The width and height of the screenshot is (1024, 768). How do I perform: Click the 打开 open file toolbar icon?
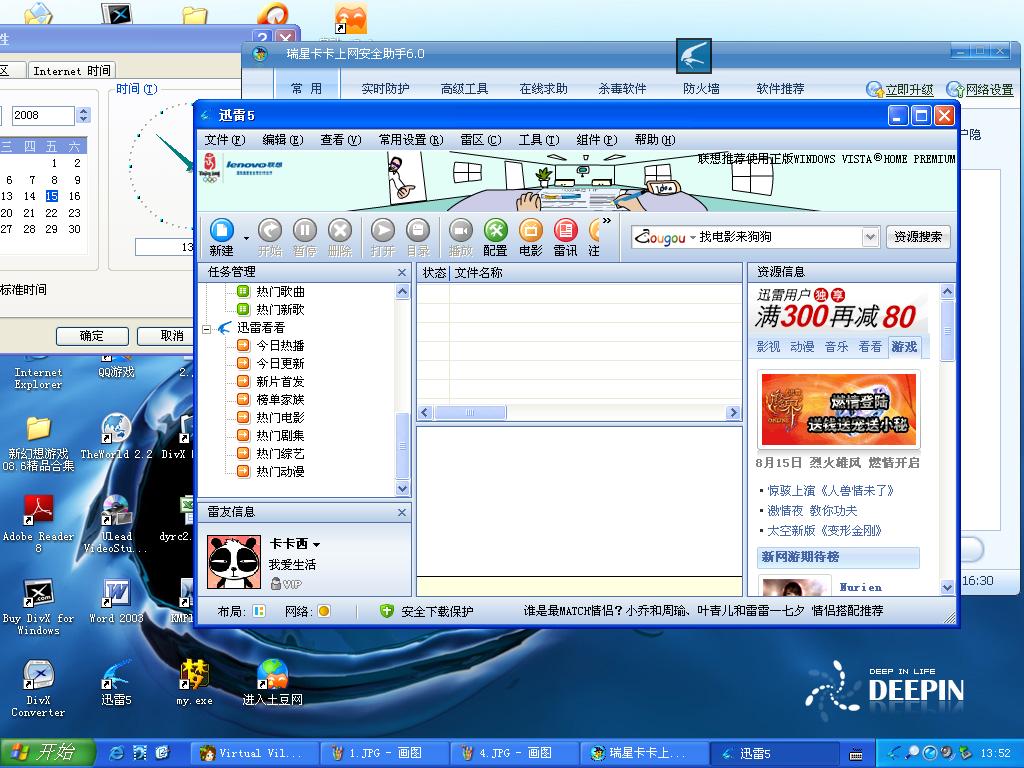(383, 238)
